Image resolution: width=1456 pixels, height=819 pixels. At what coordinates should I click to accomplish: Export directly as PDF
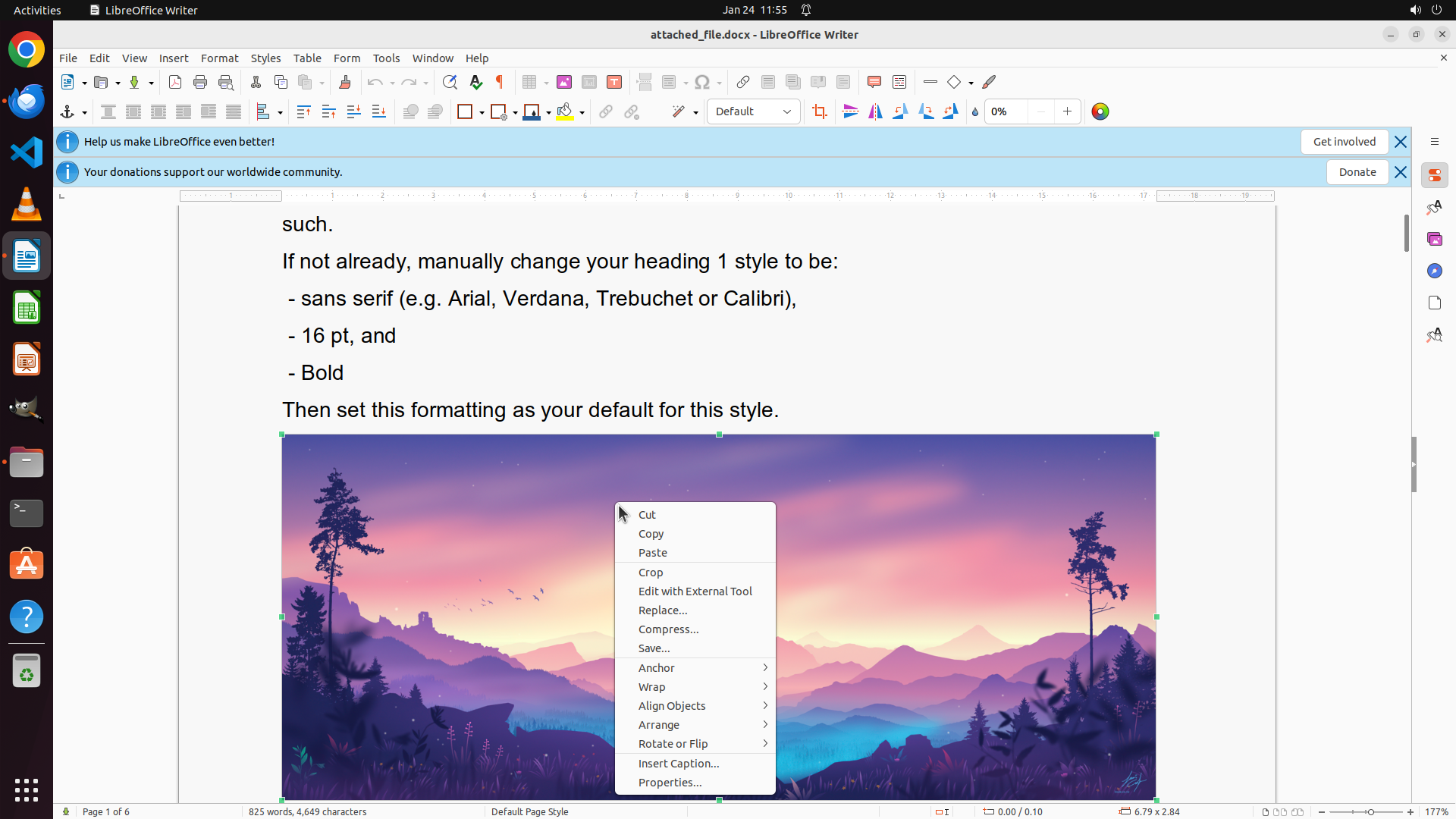[x=175, y=82]
